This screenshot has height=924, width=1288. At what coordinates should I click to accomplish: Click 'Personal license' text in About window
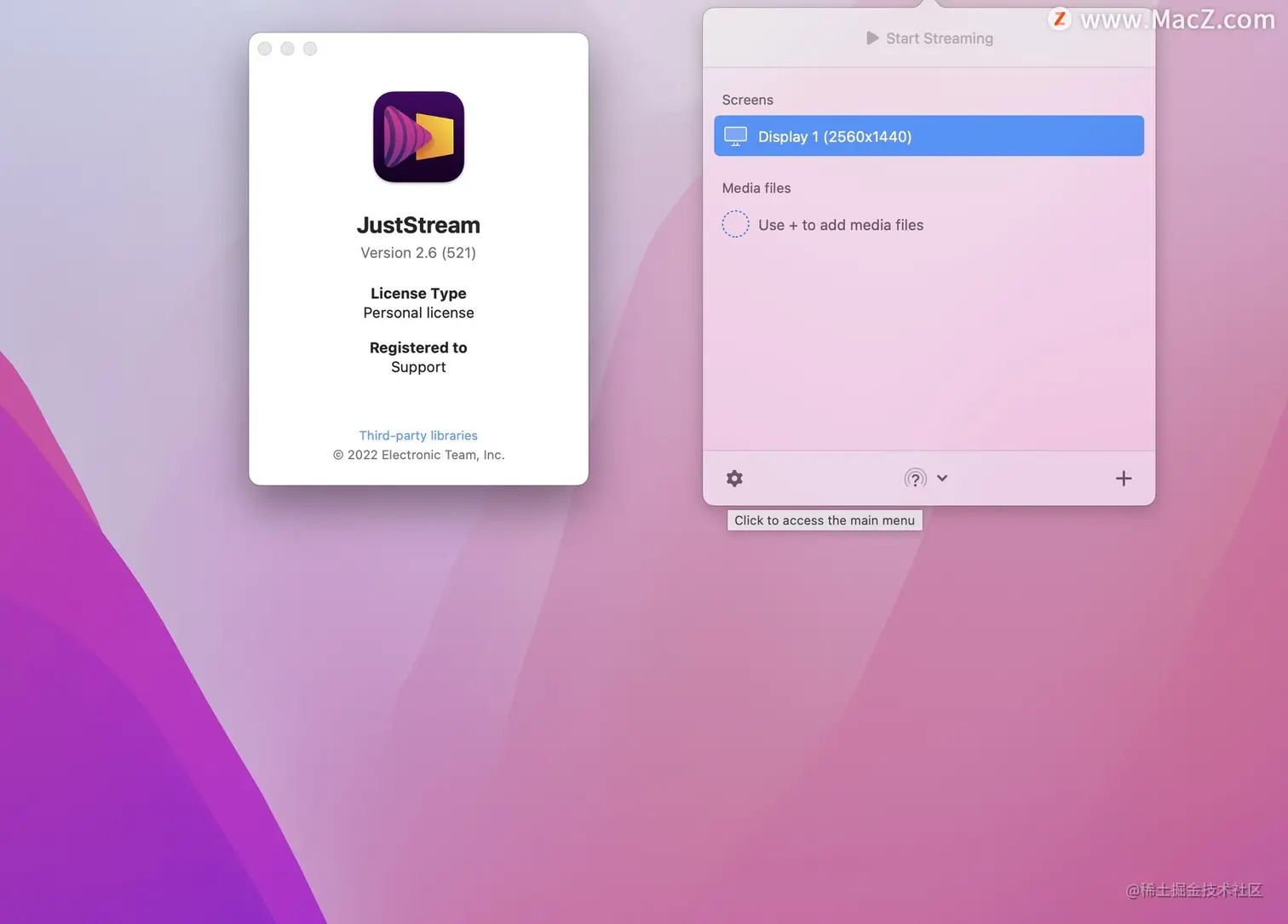pos(418,313)
